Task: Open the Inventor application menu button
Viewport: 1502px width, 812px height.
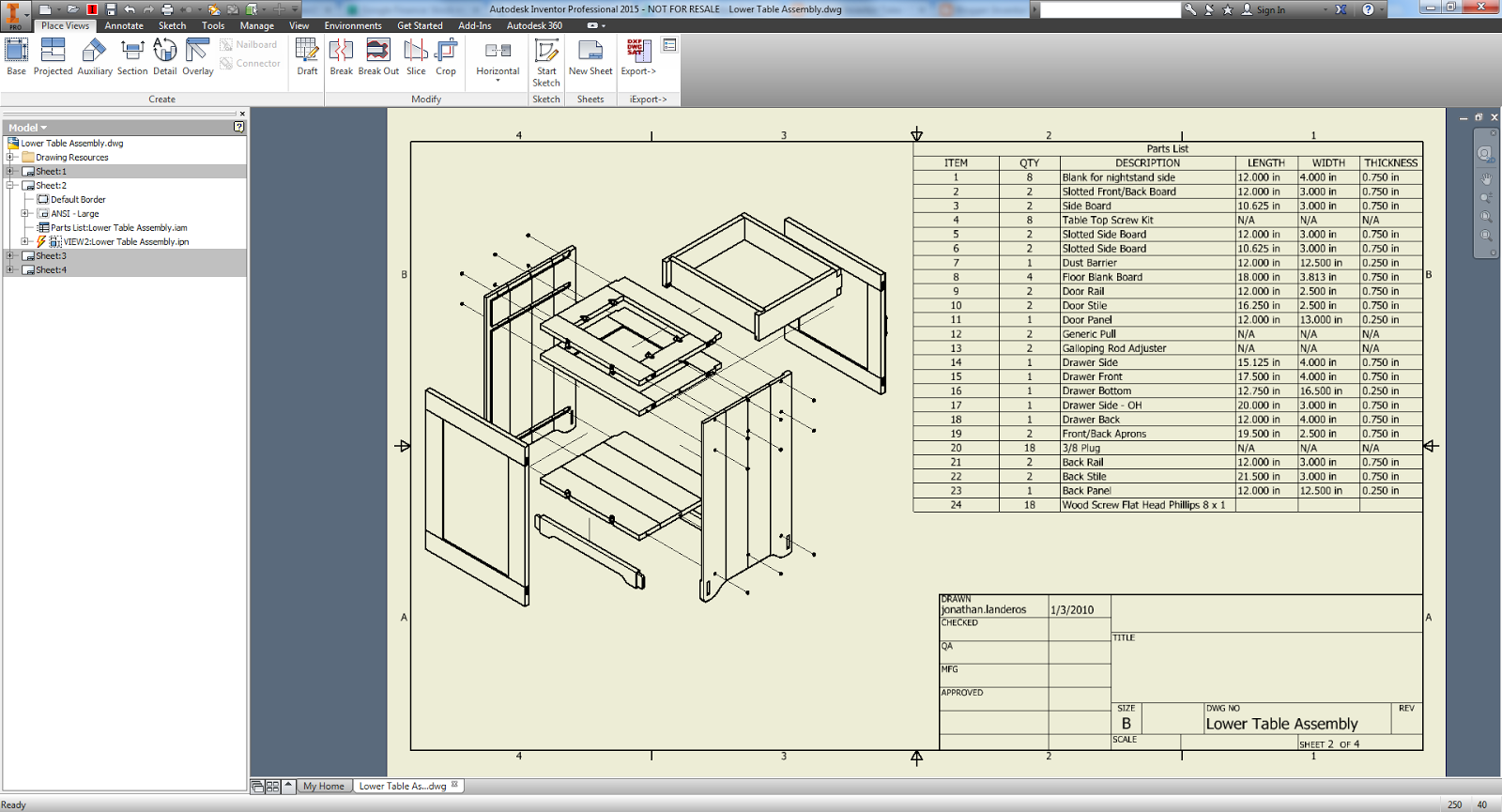Action: tap(15, 15)
